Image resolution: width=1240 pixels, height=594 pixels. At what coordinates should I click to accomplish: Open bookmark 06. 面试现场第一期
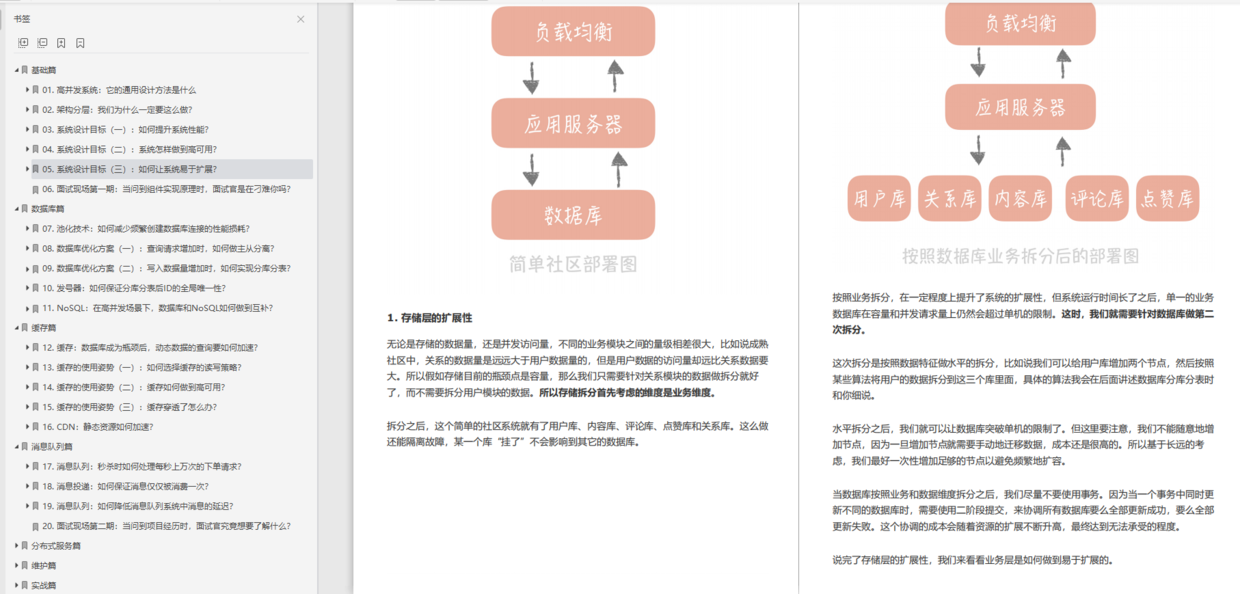click(166, 189)
